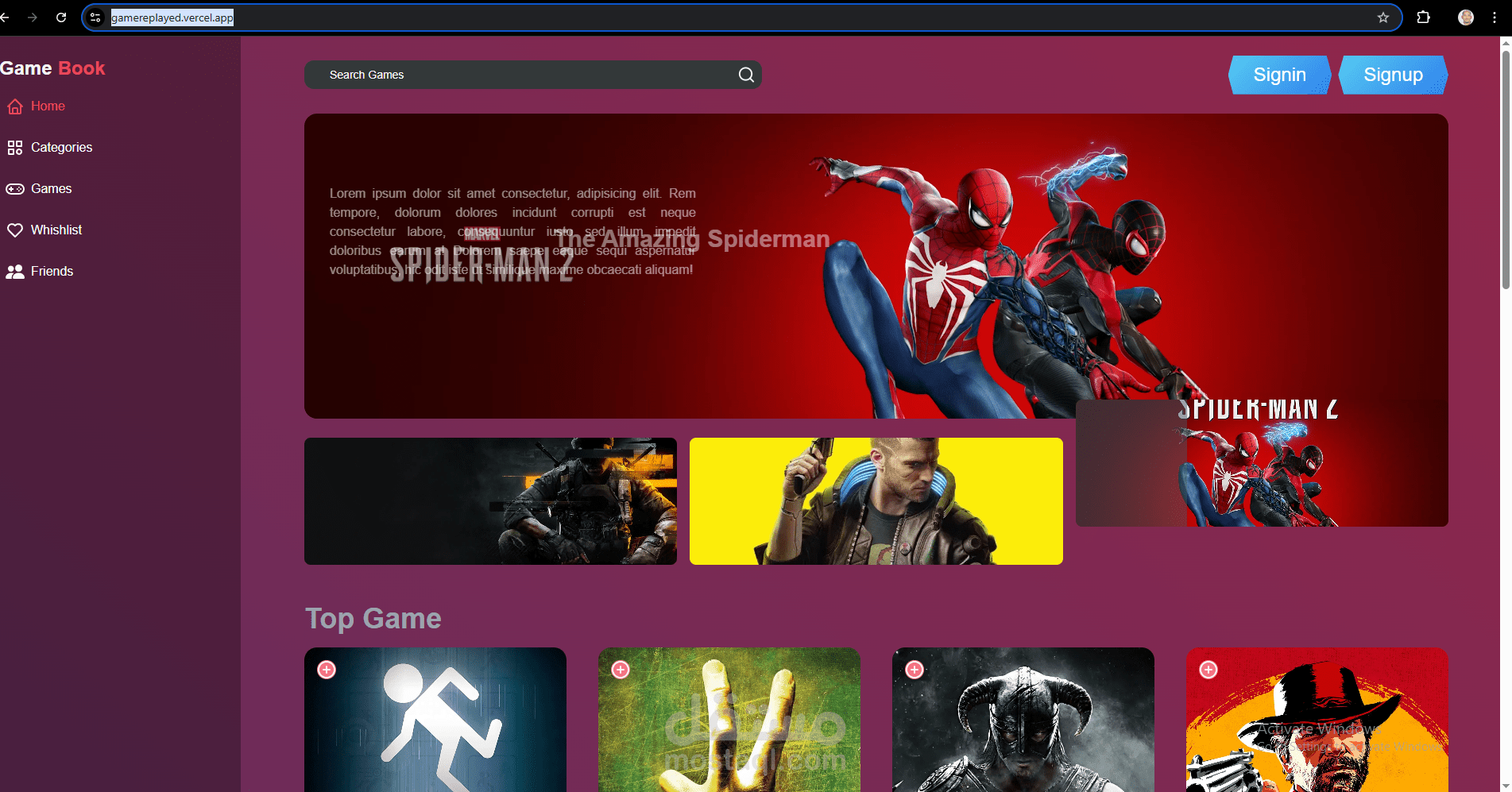Viewport: 1512px width, 792px height.
Task: Go forward with the browser forward arrow
Action: click(33, 17)
